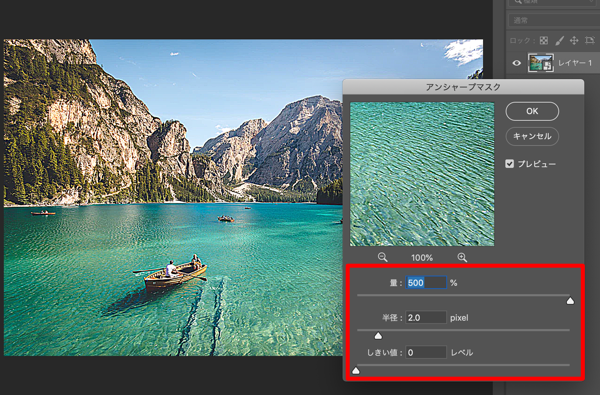Click the 半径 pixel input field
Image resolution: width=600 pixels, height=395 pixels.
pos(426,318)
